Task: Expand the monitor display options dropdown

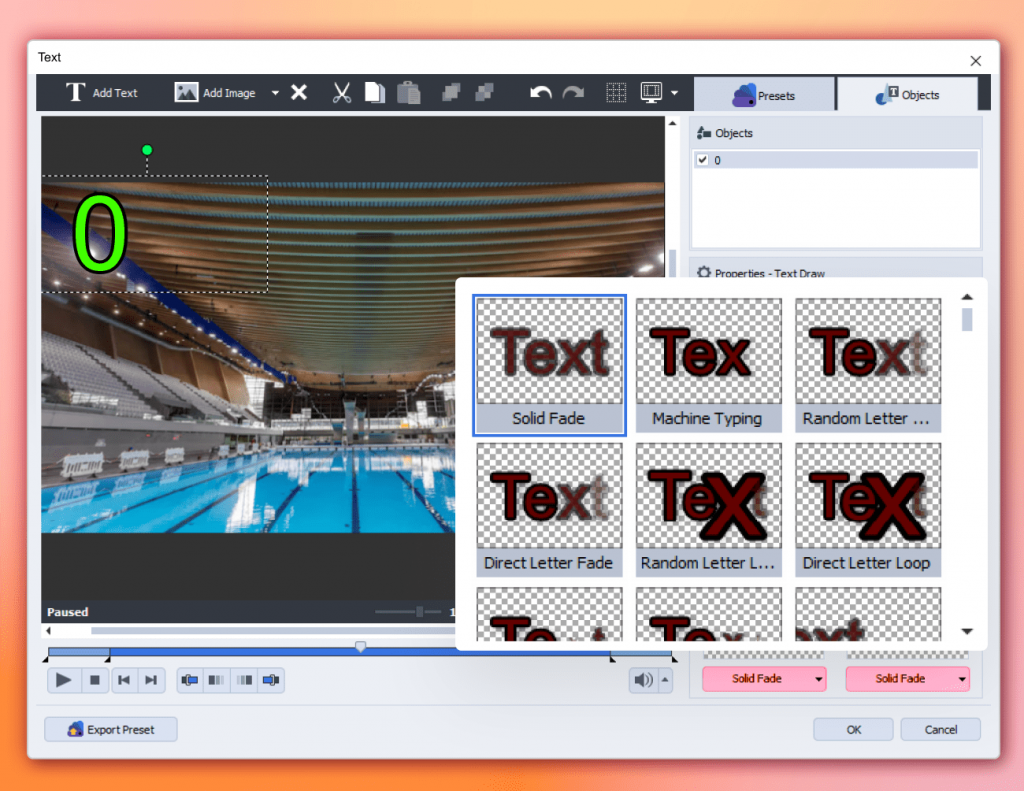Action: click(674, 93)
